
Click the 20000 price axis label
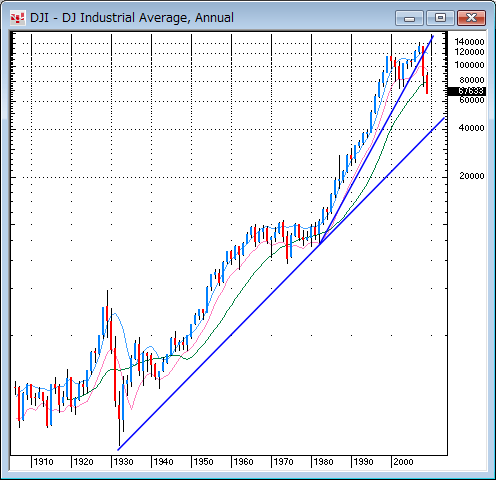point(471,176)
